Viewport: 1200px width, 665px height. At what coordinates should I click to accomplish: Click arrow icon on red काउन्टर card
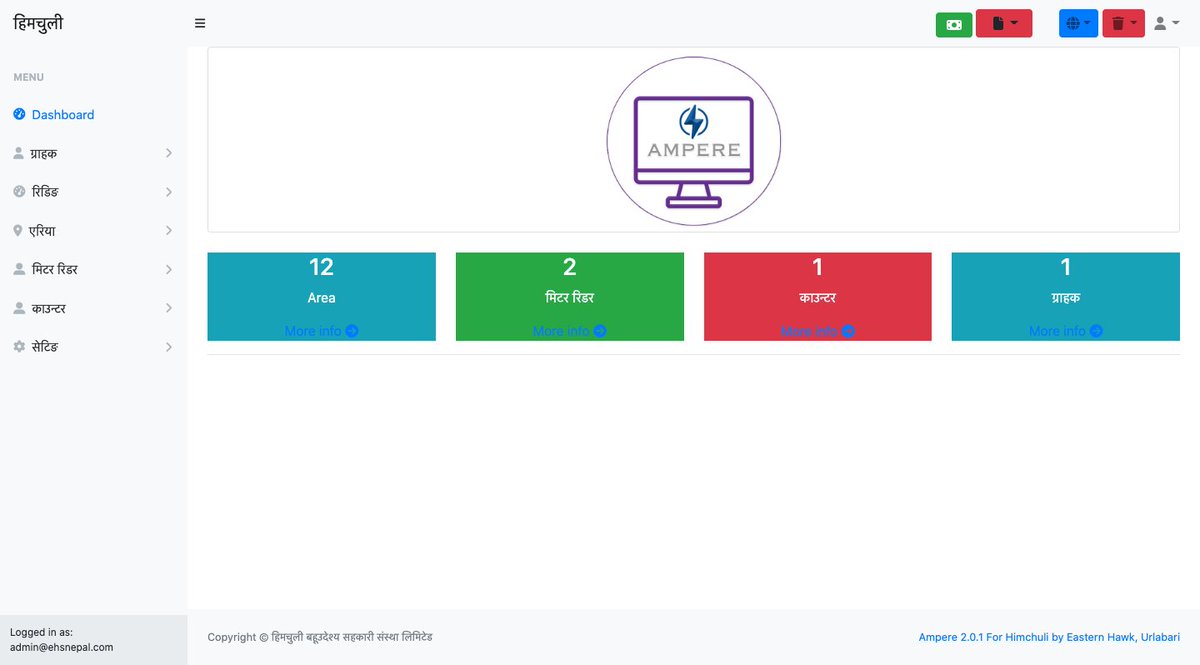pyautogui.click(x=848, y=331)
